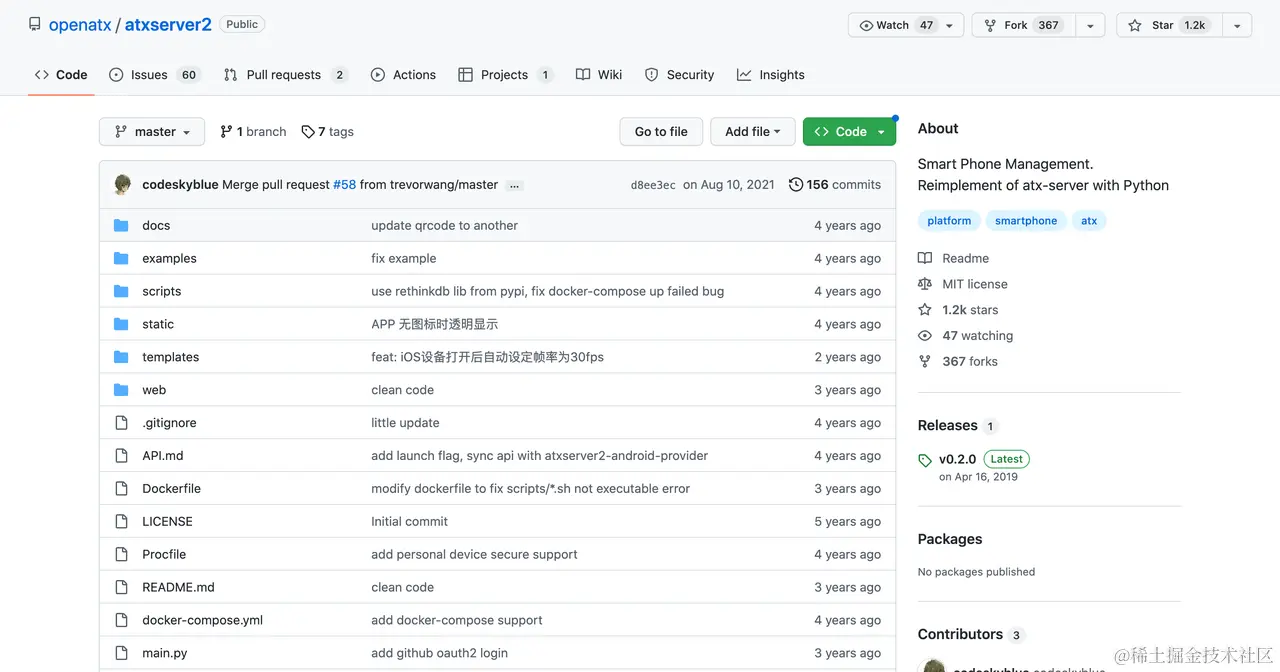The image size is (1280, 672).
Task: Open the Watch notifications dropdown
Action: 906,25
